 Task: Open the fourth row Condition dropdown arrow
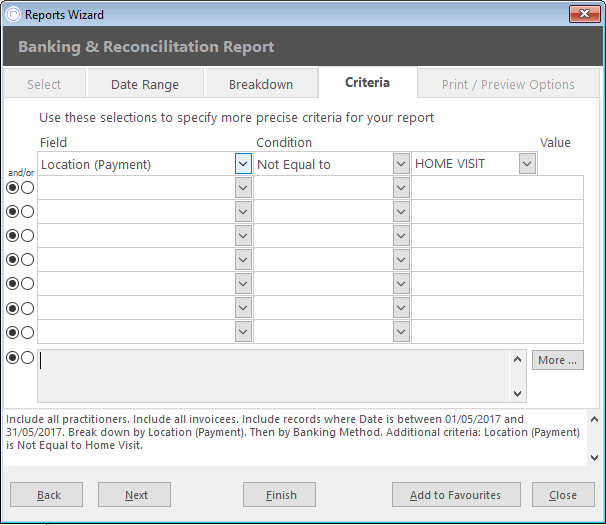tap(401, 236)
